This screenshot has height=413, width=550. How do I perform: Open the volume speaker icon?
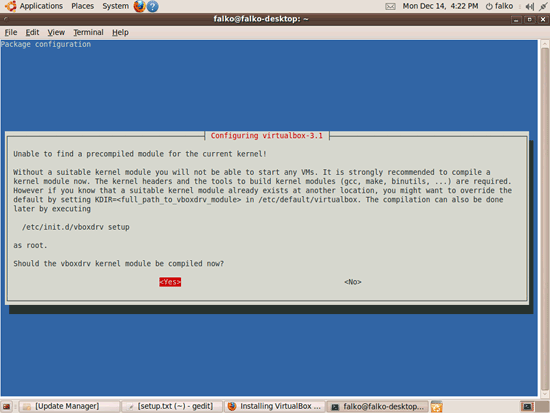tap(530, 6)
